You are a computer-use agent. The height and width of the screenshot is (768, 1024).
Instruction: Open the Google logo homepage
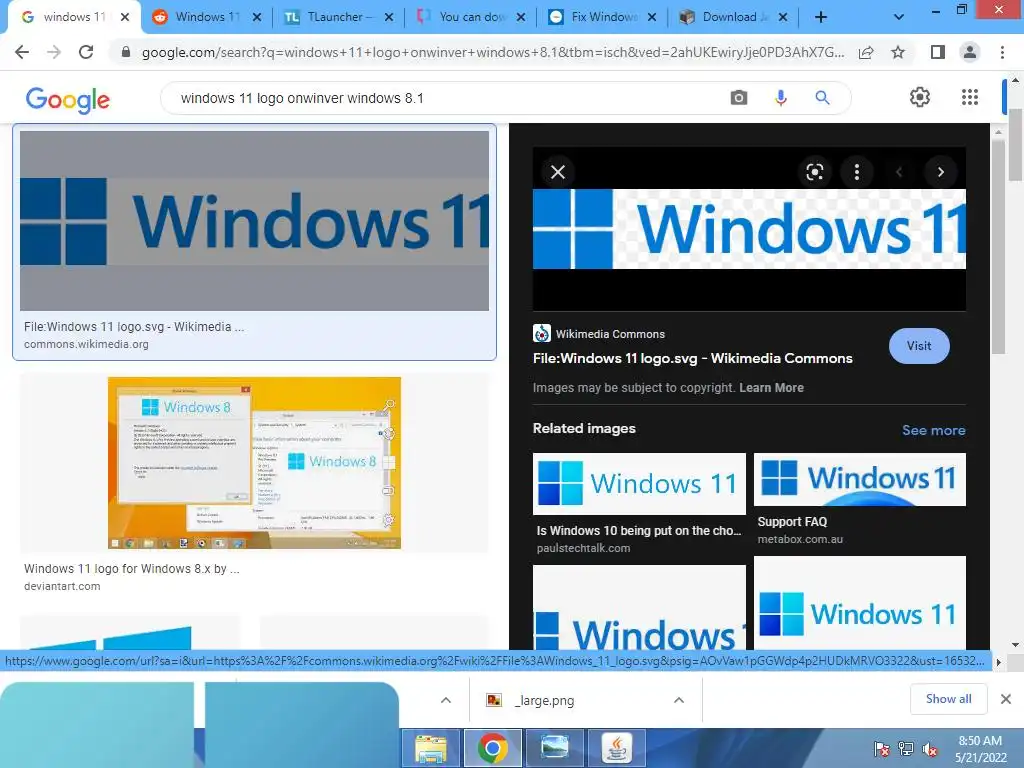tap(68, 100)
